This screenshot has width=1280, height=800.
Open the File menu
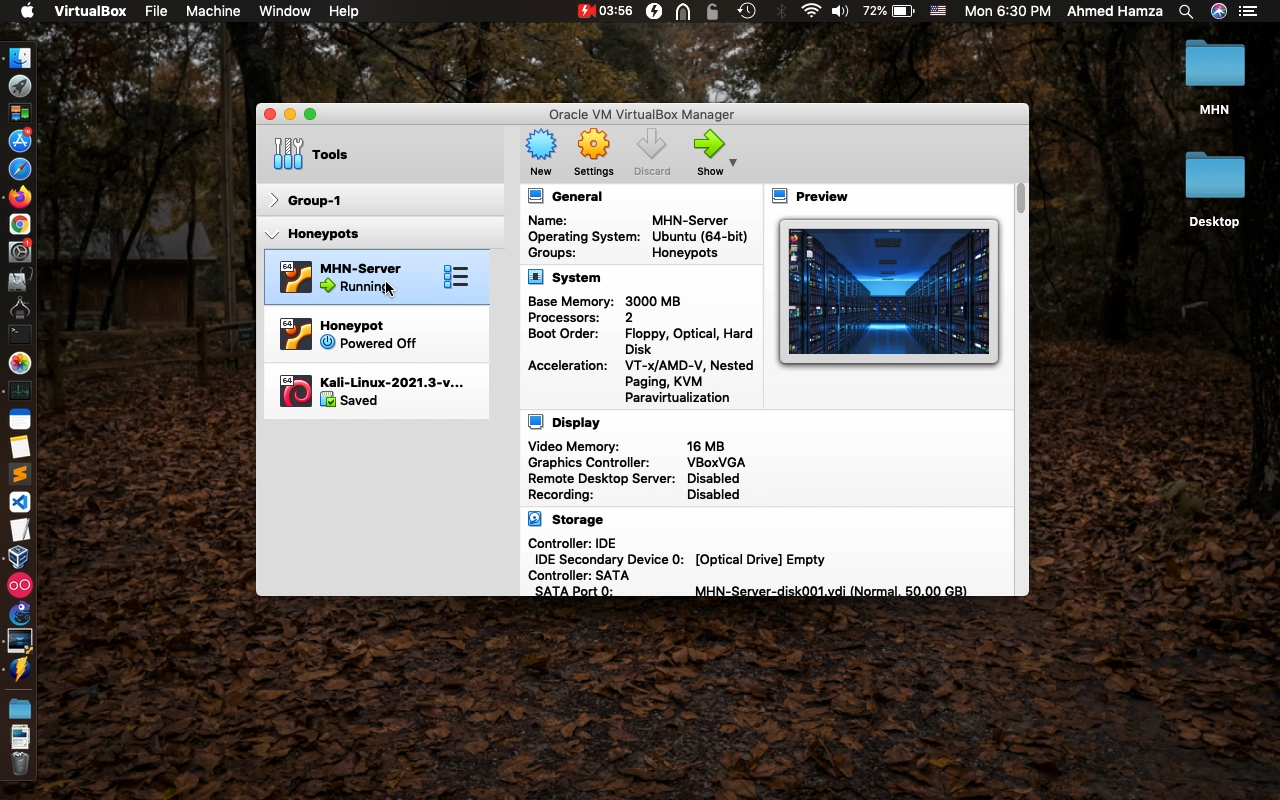tap(156, 11)
